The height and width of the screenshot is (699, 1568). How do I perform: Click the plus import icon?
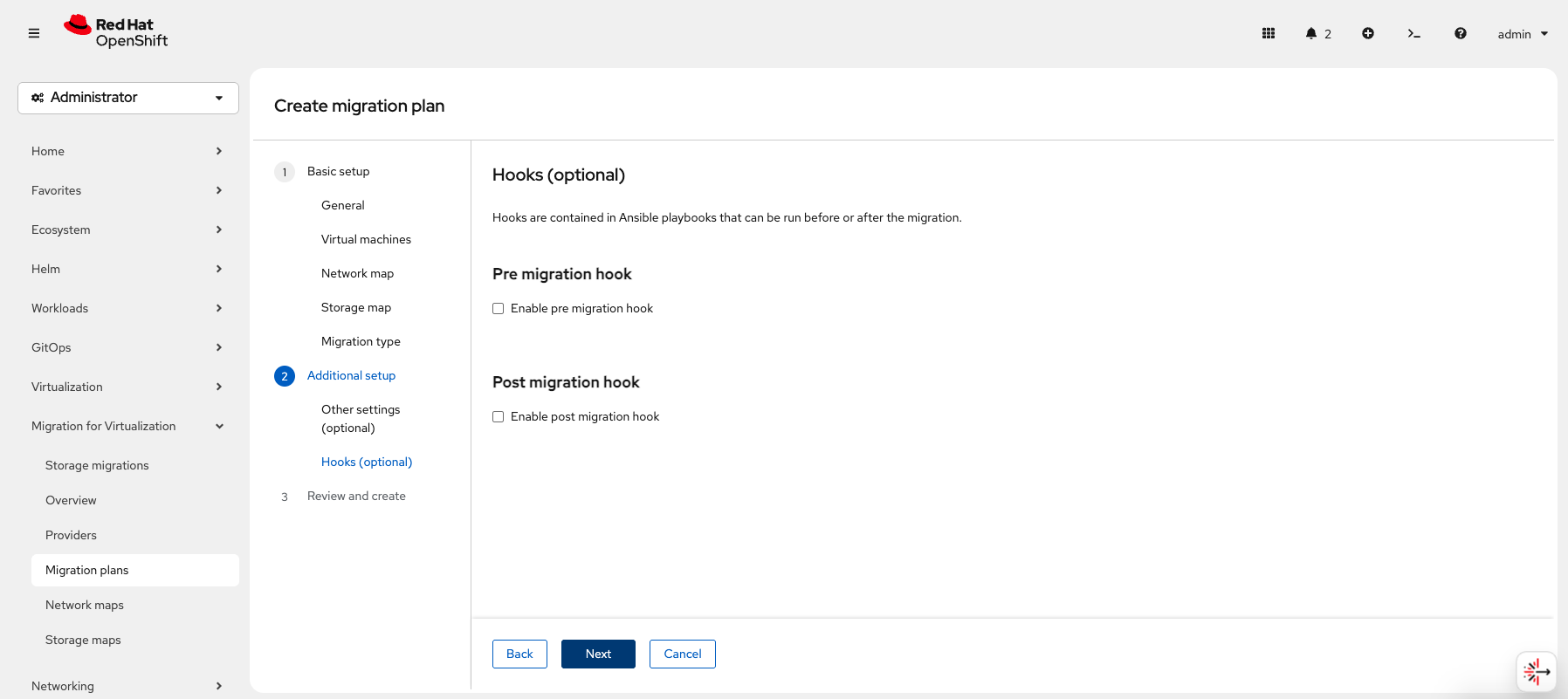[x=1368, y=33]
